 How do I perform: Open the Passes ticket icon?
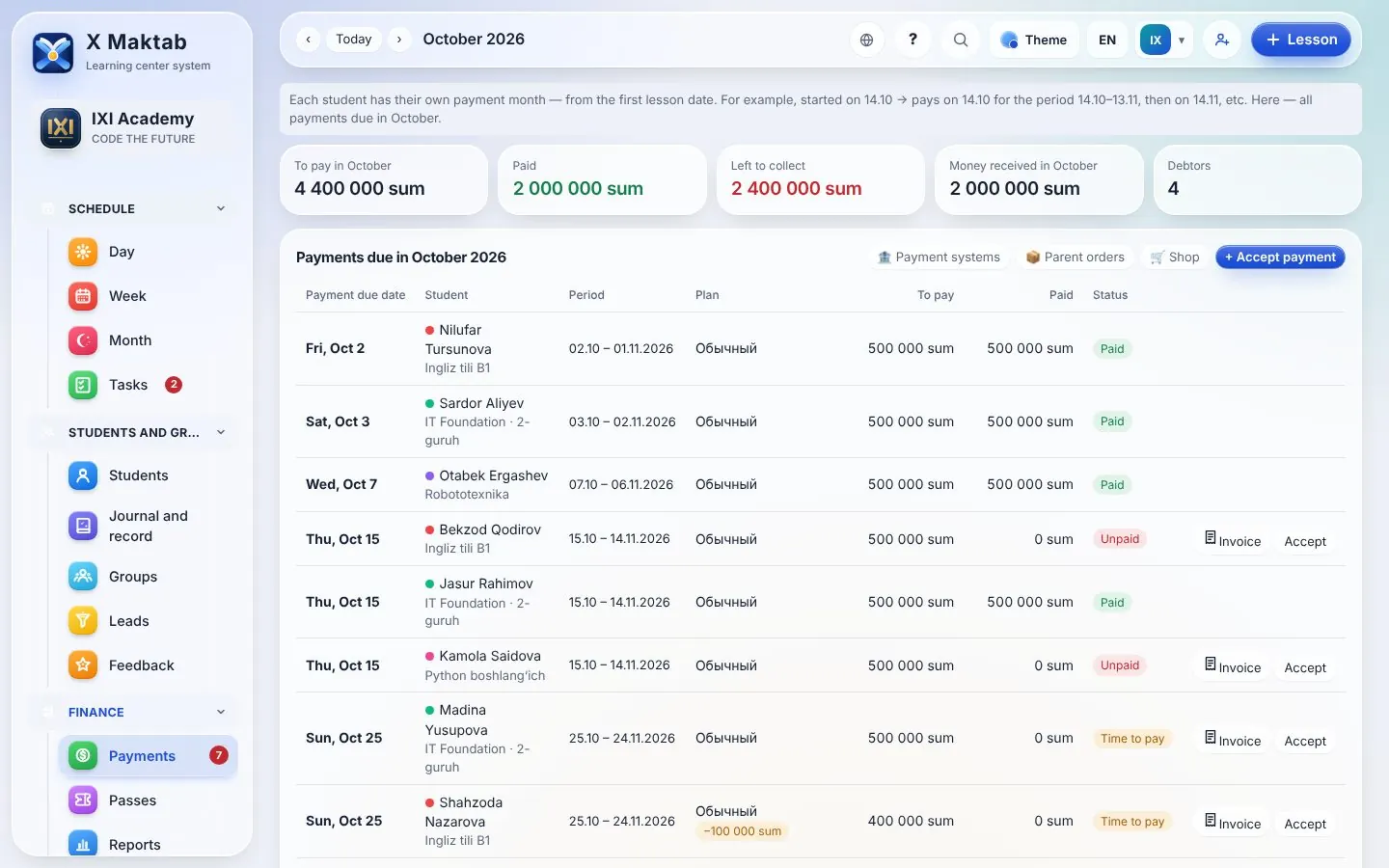click(x=83, y=800)
